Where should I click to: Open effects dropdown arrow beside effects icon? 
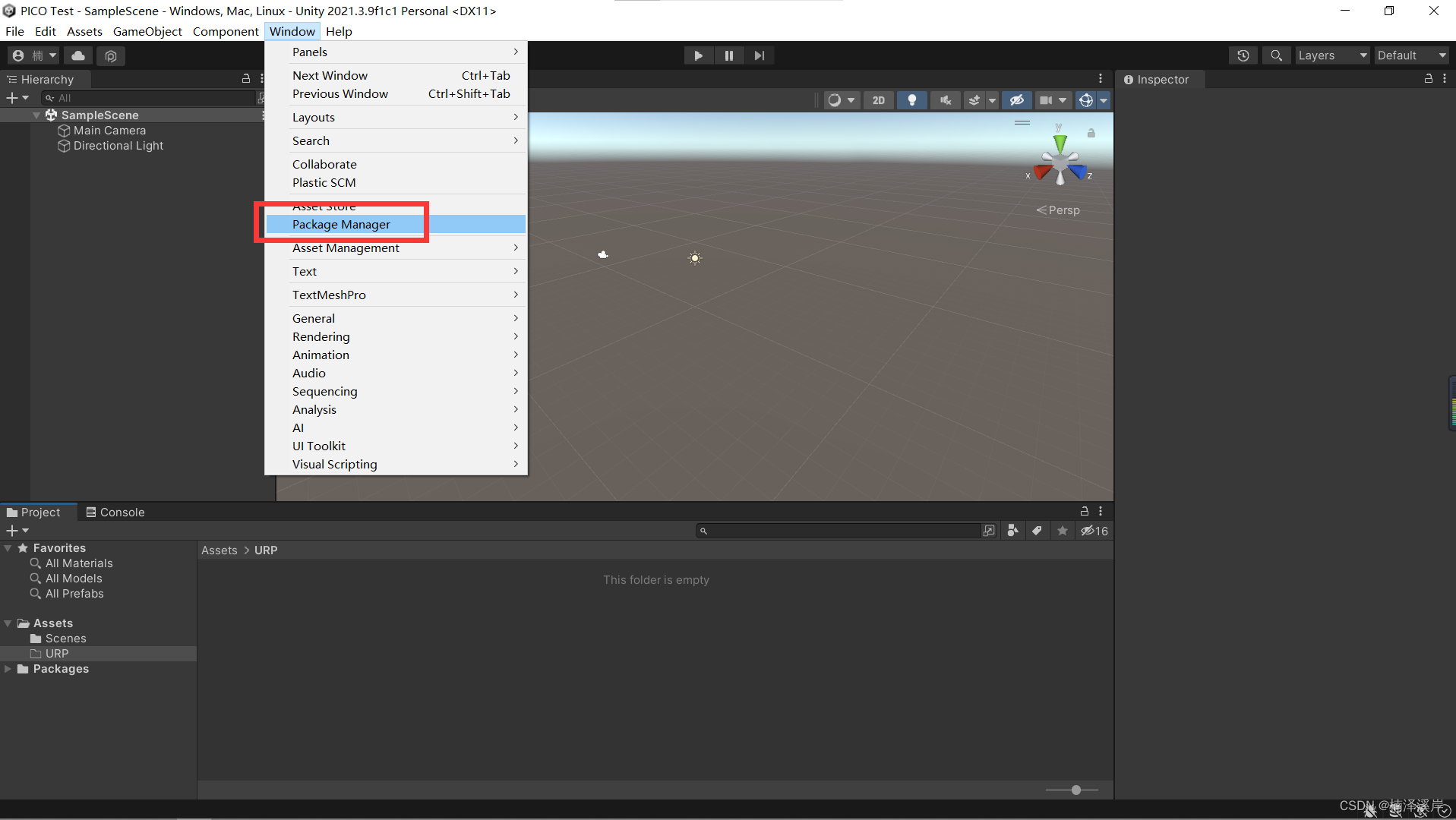(992, 100)
